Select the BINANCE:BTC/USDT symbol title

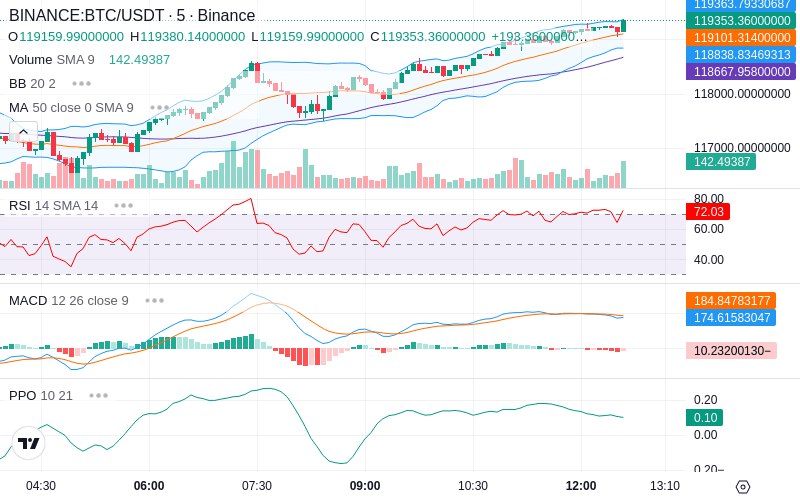pyautogui.click(x=87, y=15)
